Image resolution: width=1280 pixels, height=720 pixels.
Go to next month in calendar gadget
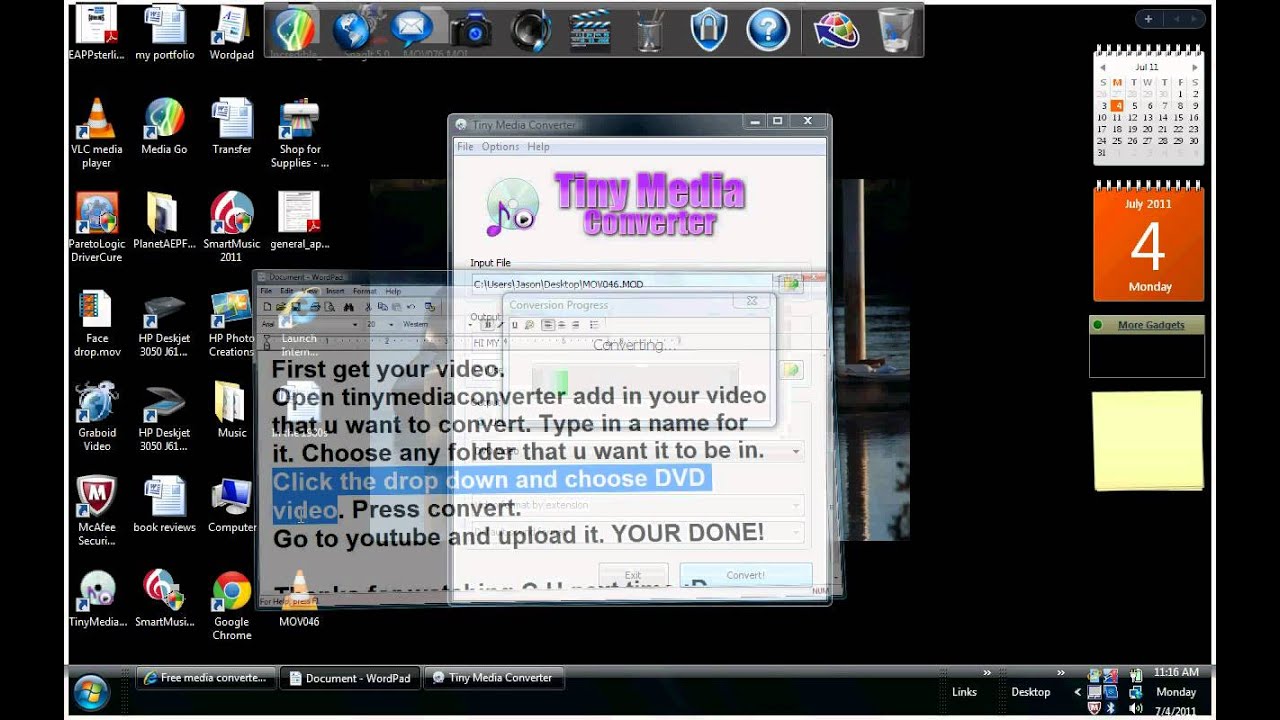(x=1194, y=67)
